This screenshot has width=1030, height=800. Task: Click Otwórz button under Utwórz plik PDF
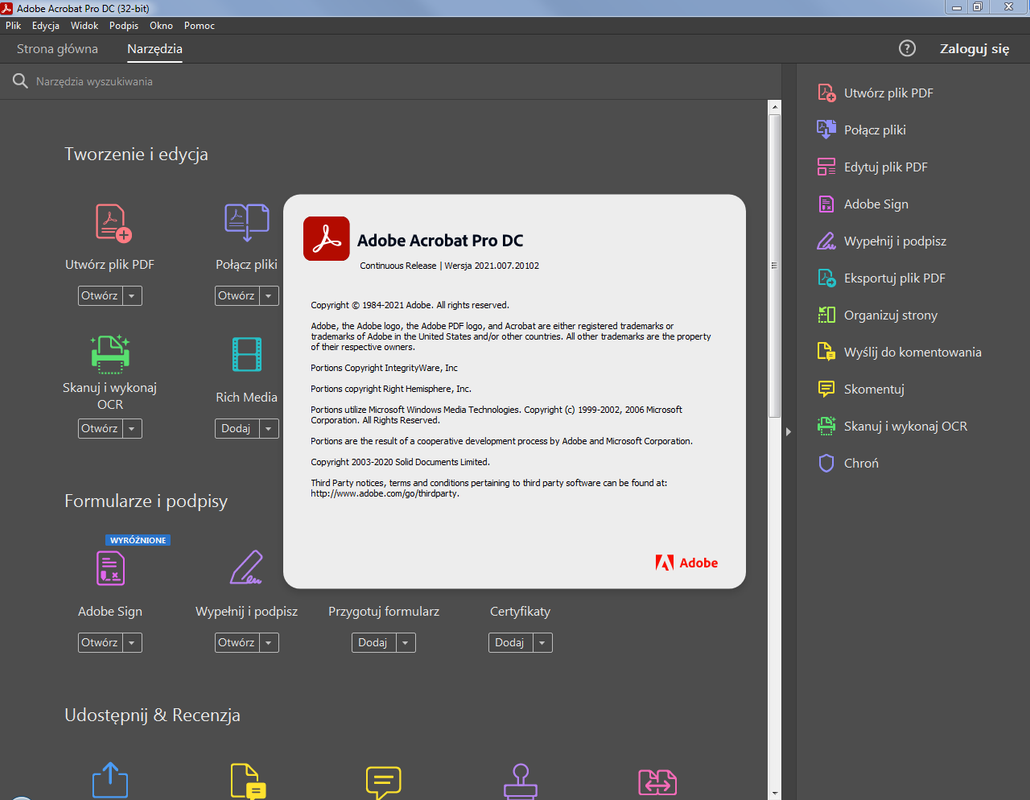point(100,296)
